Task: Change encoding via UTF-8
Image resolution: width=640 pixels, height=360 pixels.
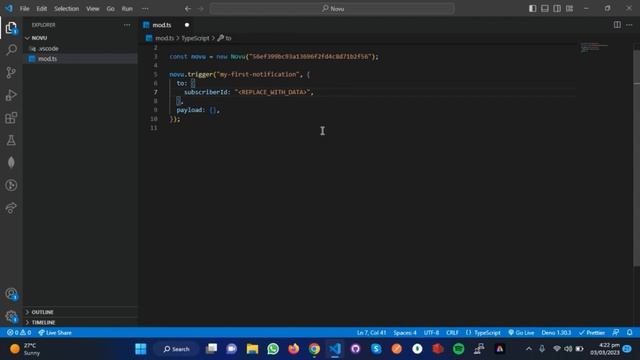Action: click(431, 333)
